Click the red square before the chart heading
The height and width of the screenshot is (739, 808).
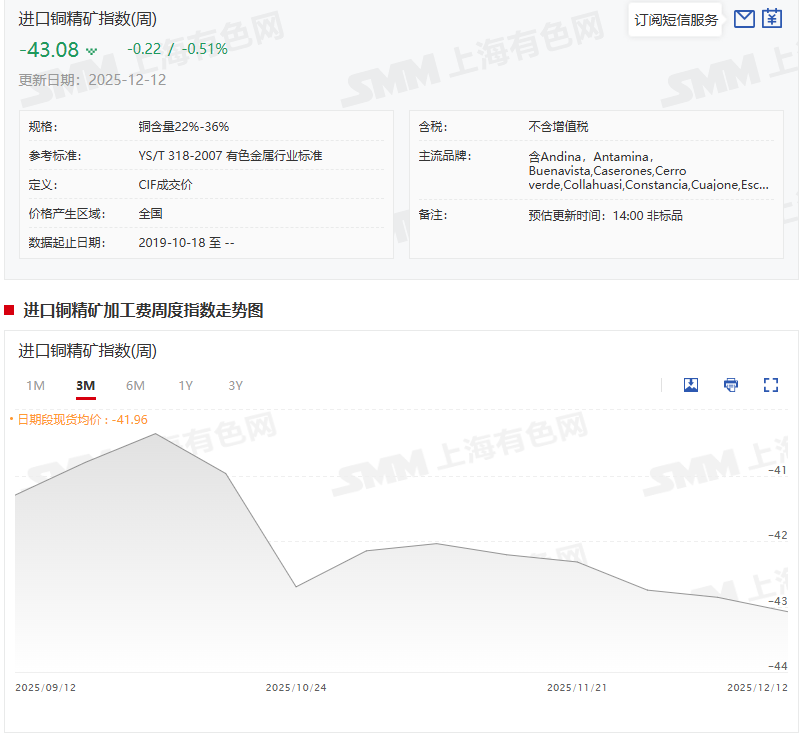(9, 310)
